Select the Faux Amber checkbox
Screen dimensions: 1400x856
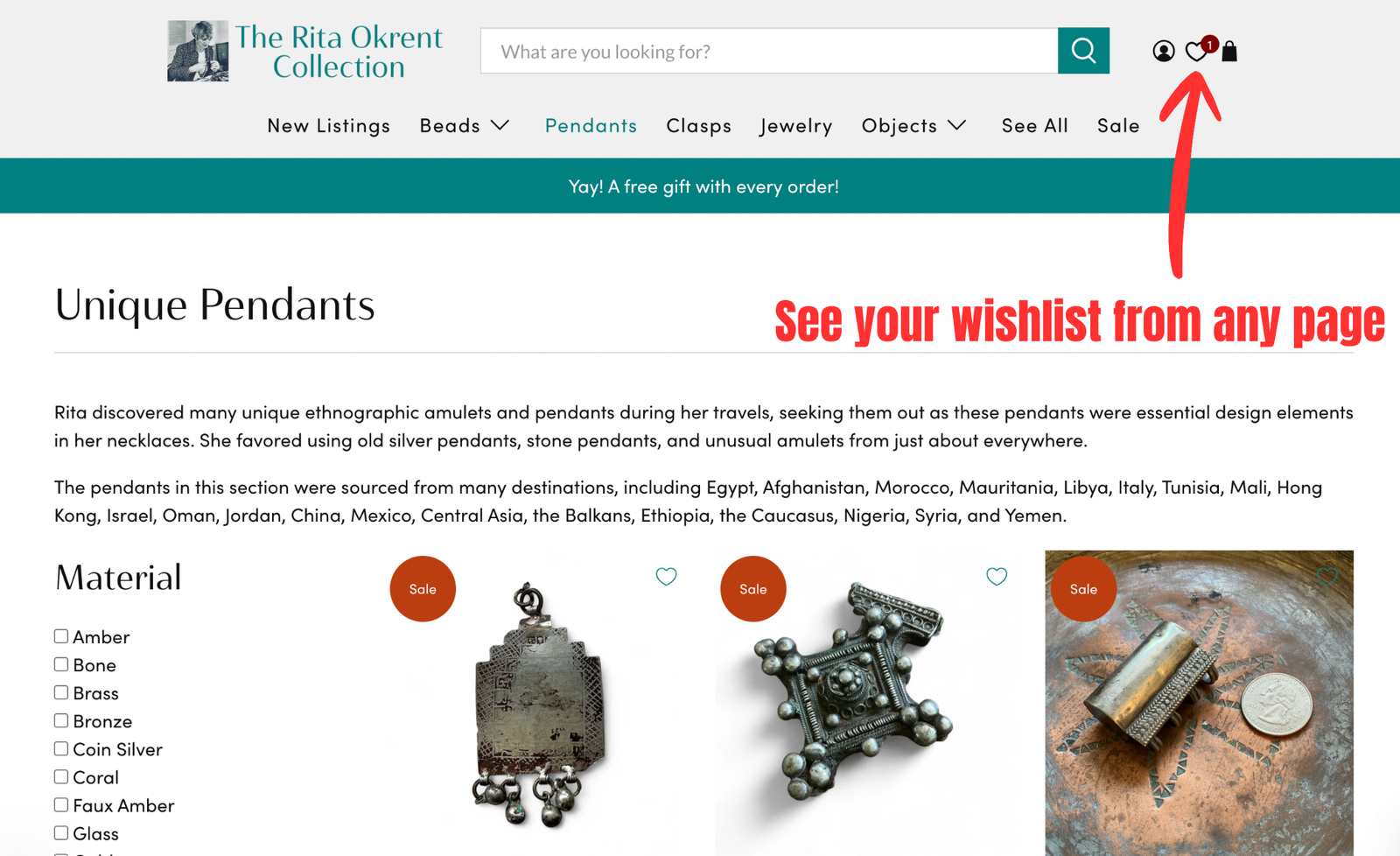pyautogui.click(x=61, y=804)
